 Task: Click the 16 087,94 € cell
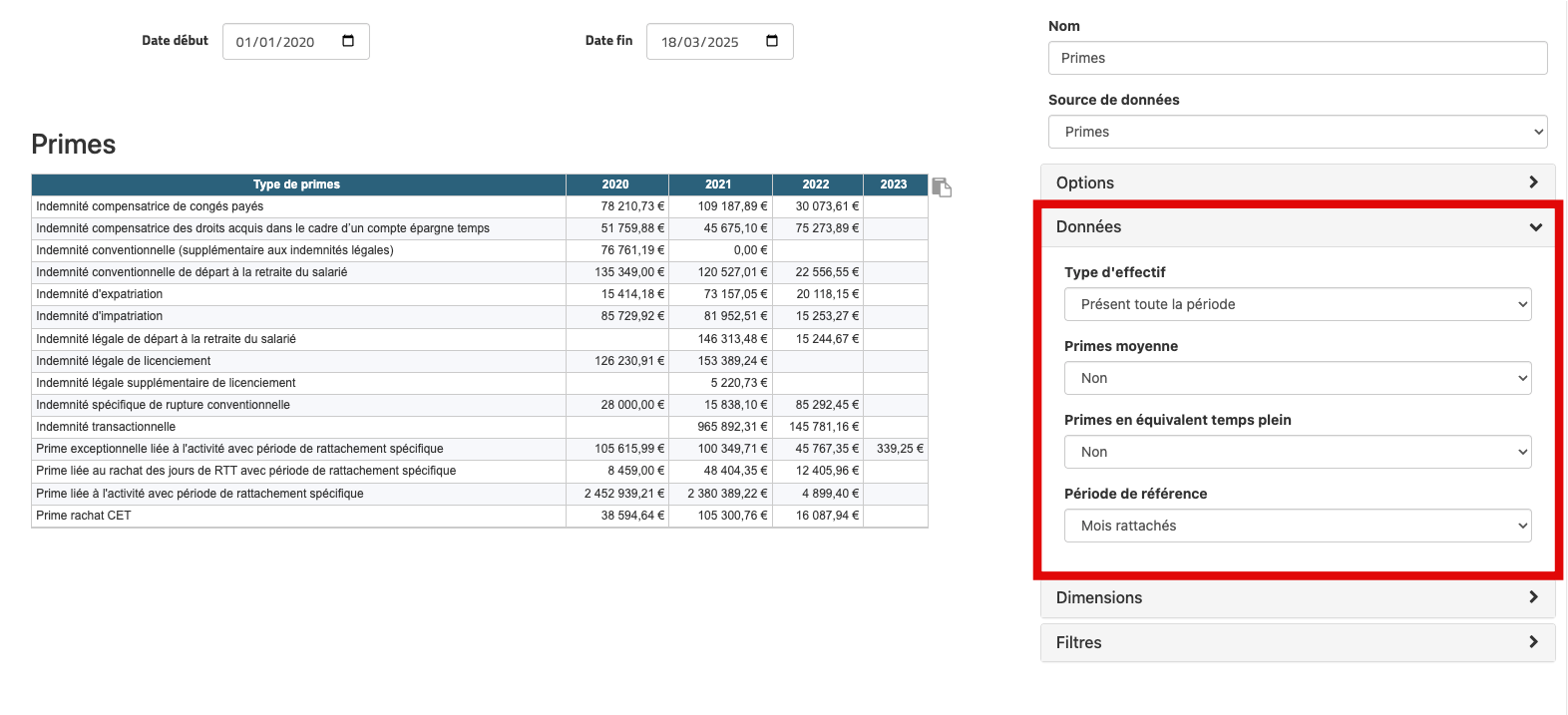pyautogui.click(x=817, y=516)
